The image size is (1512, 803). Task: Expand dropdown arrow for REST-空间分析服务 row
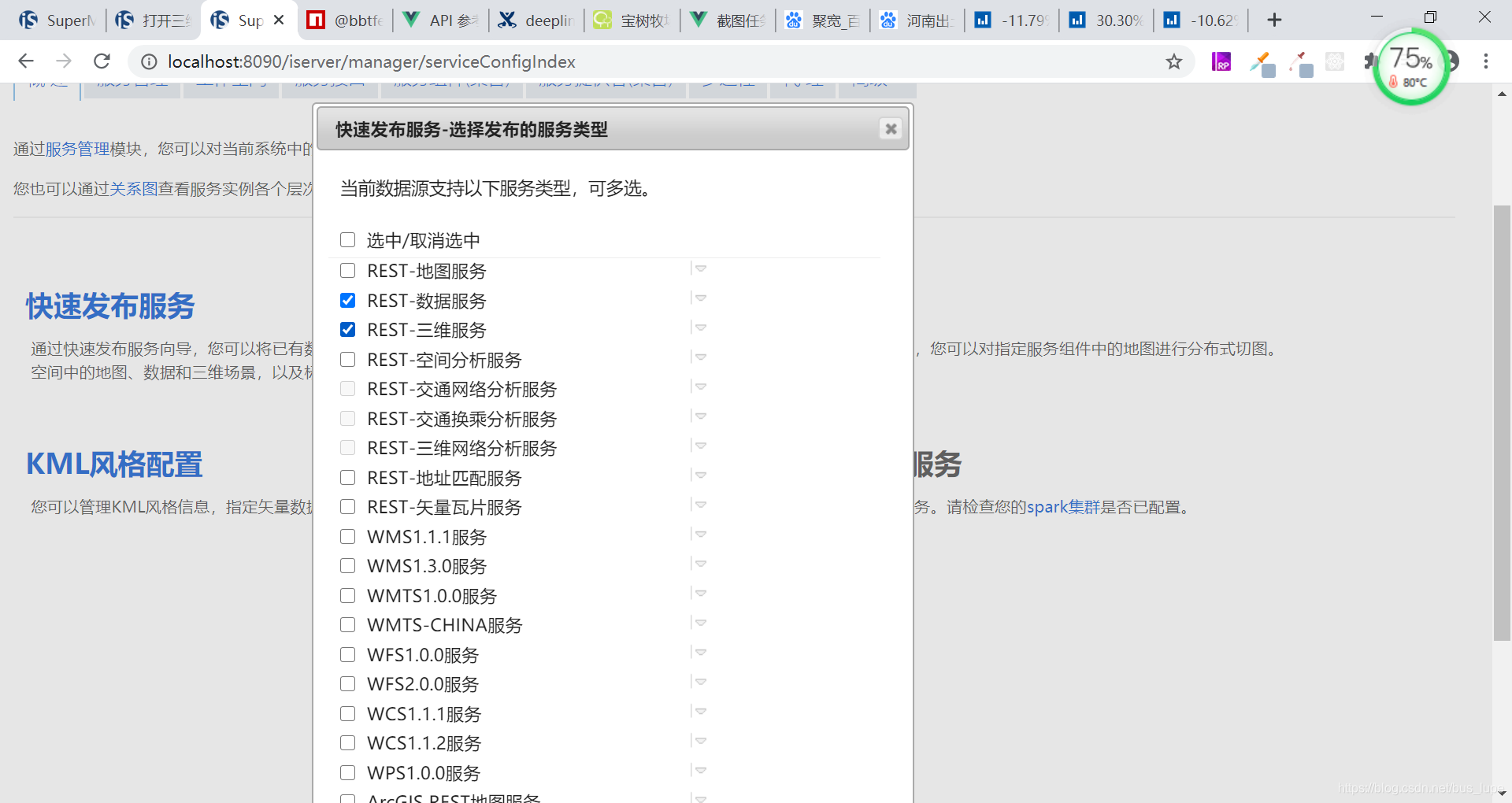[700, 357]
